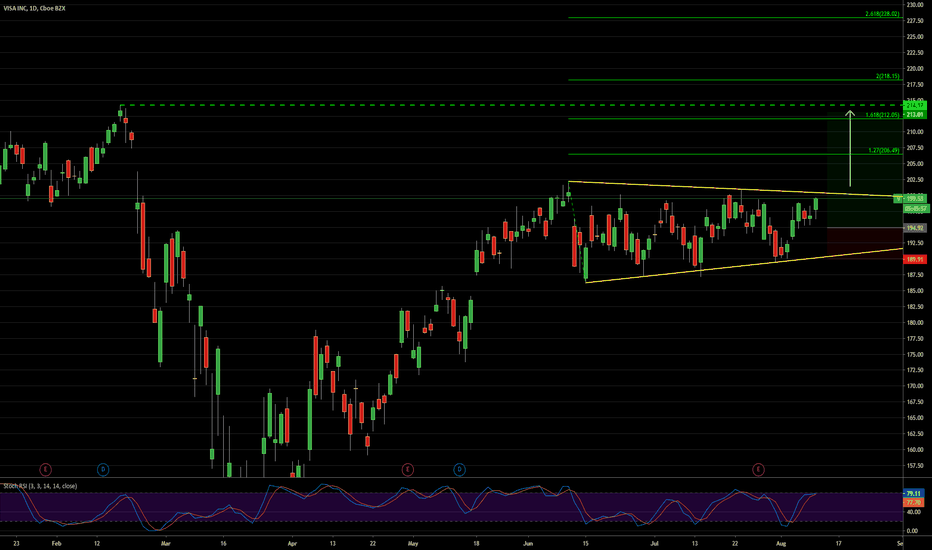Click the 205.00 price axis label
932x550 pixels.
pos(914,164)
